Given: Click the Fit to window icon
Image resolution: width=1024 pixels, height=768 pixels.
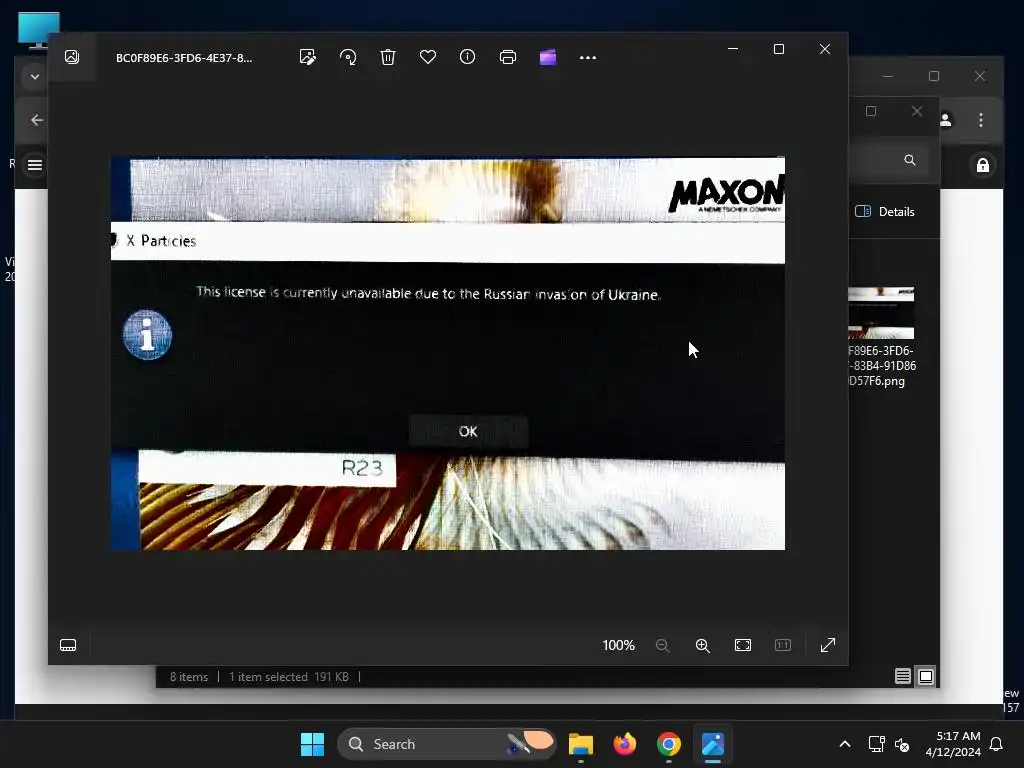Looking at the screenshot, I should tap(743, 645).
